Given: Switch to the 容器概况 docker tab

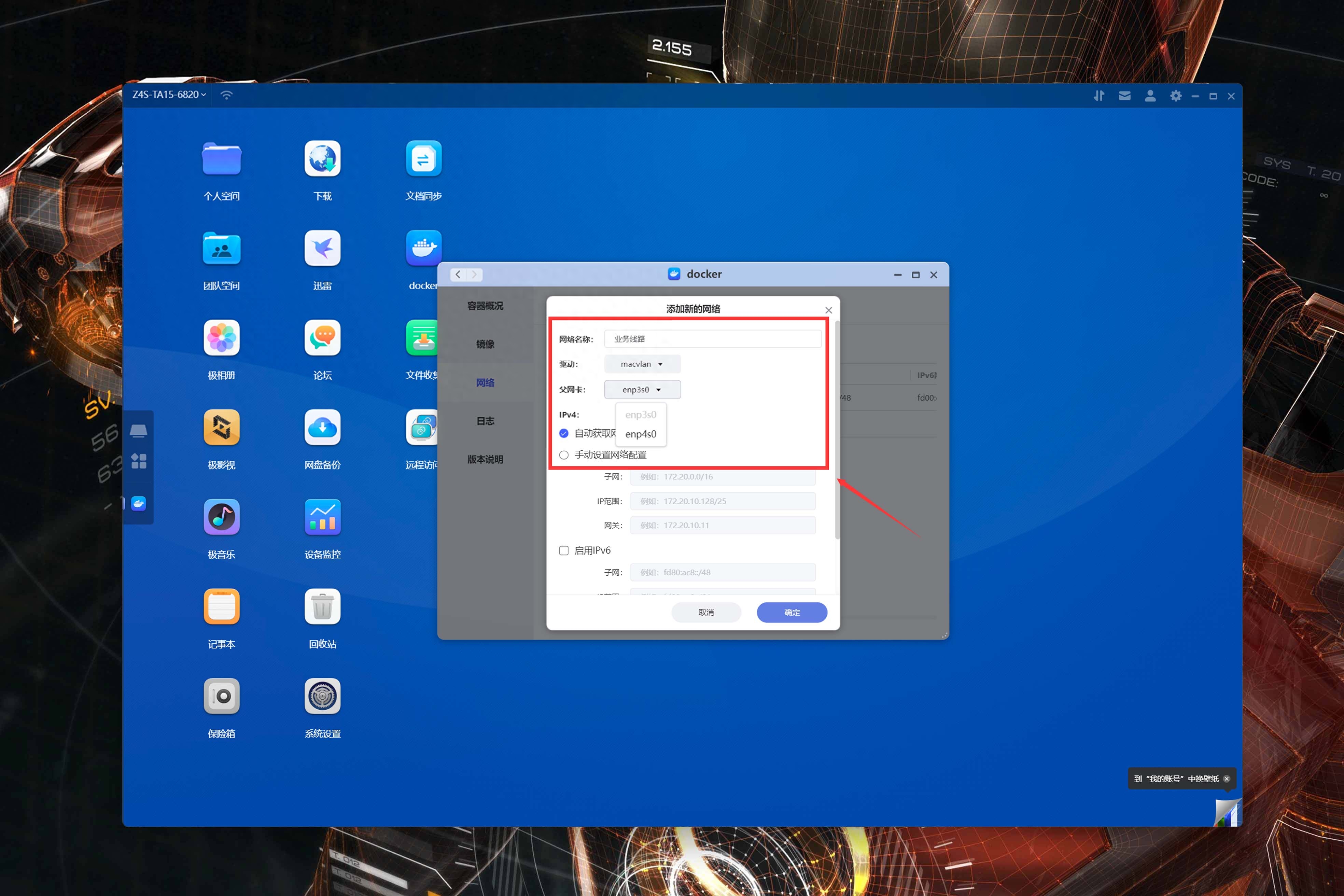Looking at the screenshot, I should tap(485, 306).
